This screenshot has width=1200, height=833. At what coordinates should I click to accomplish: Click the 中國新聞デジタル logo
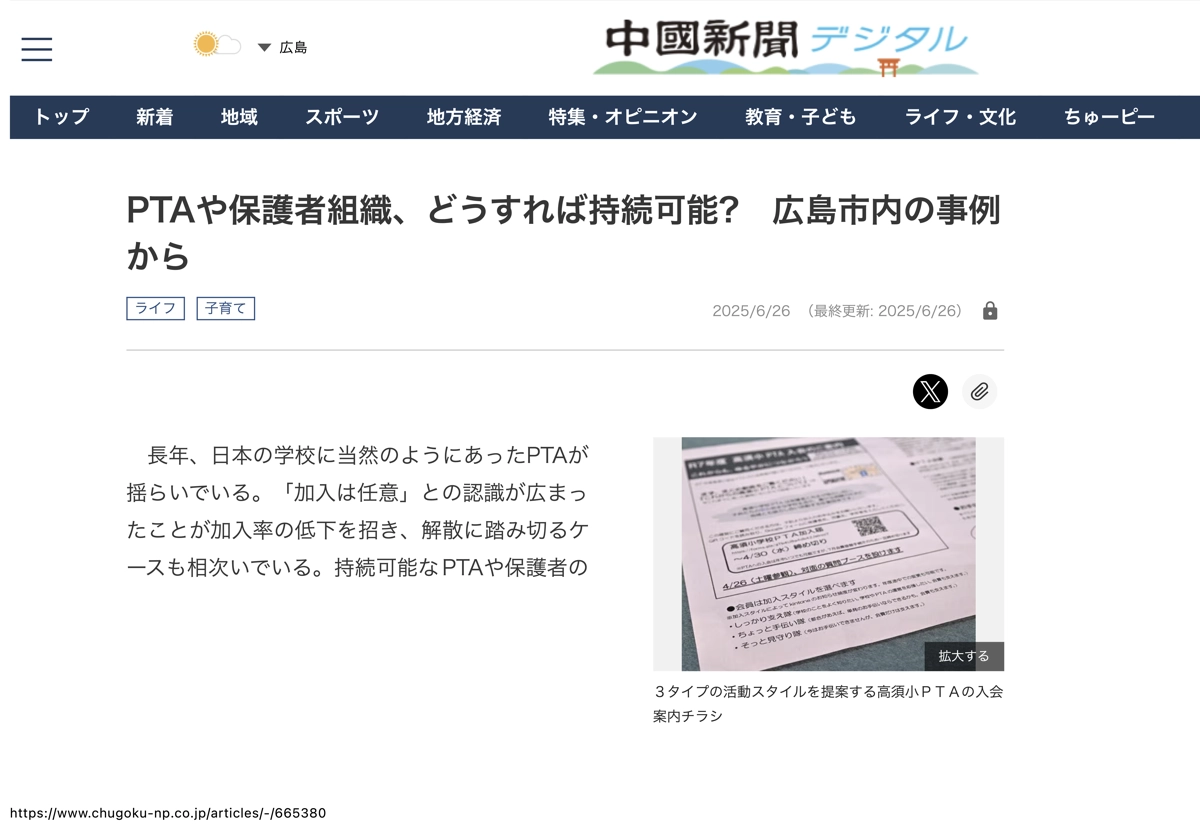click(785, 46)
